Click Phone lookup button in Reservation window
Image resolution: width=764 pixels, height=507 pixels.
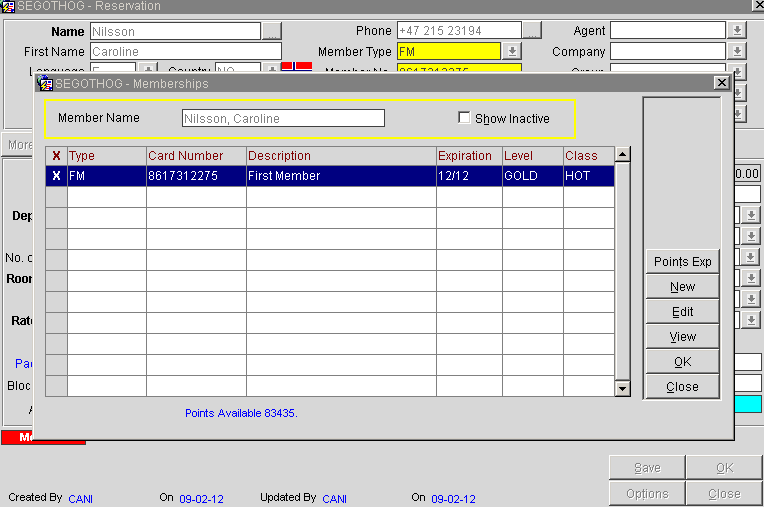point(532,30)
